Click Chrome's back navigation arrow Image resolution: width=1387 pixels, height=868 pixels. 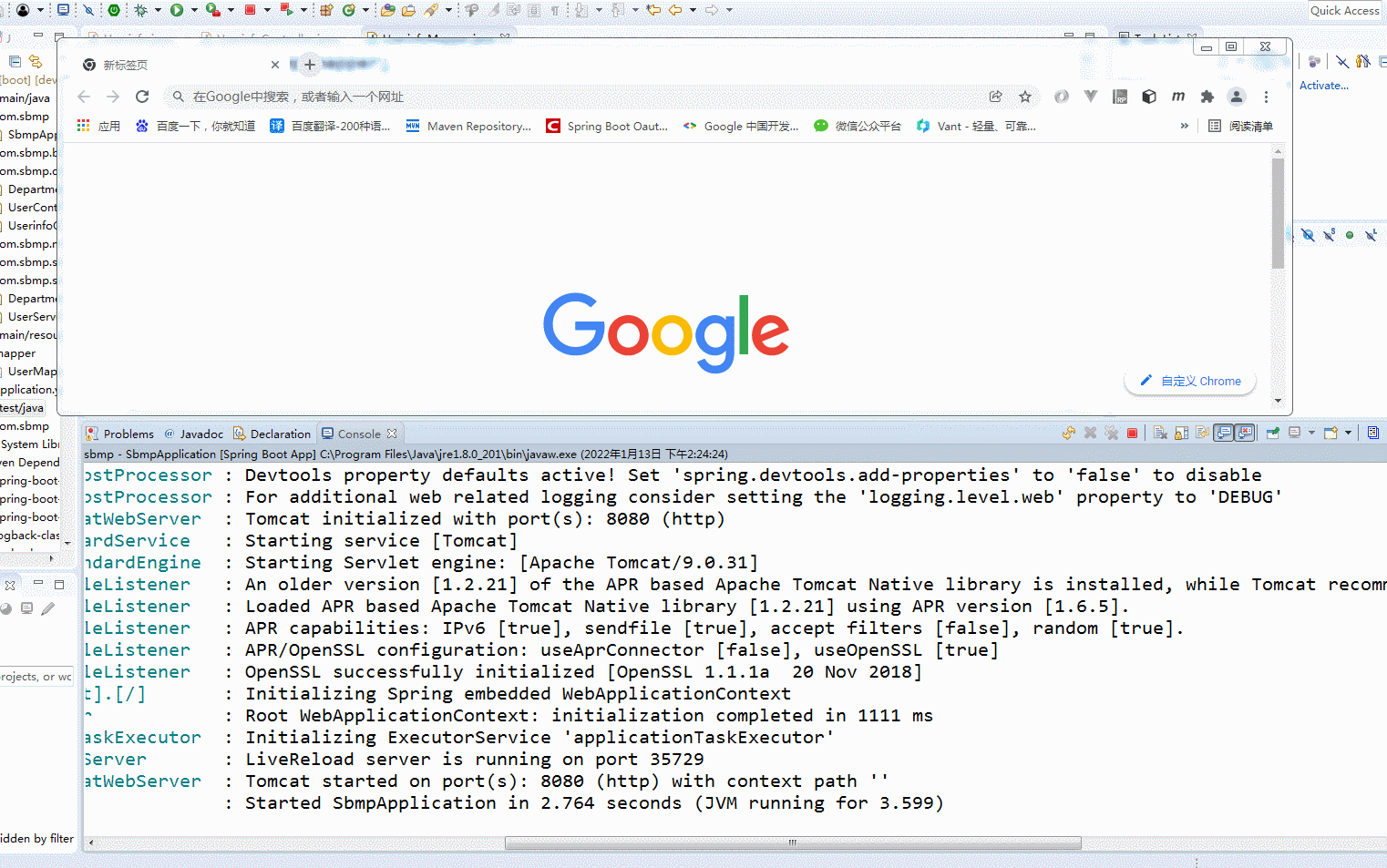pos(84,97)
